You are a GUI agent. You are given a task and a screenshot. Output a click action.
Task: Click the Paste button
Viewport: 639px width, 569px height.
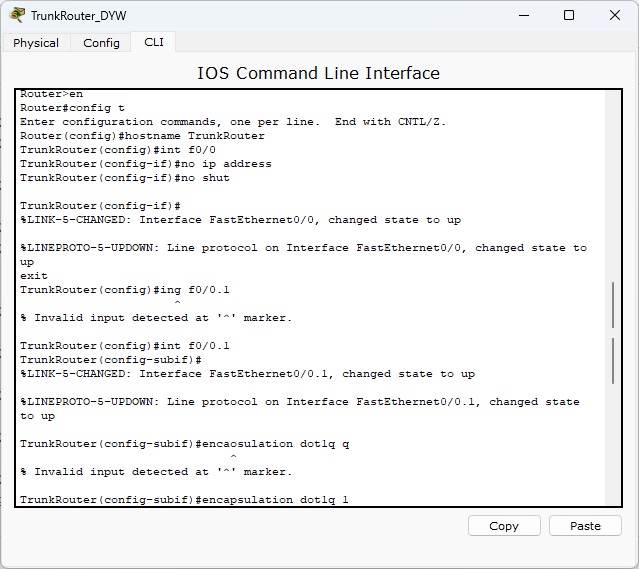pyautogui.click(x=585, y=526)
